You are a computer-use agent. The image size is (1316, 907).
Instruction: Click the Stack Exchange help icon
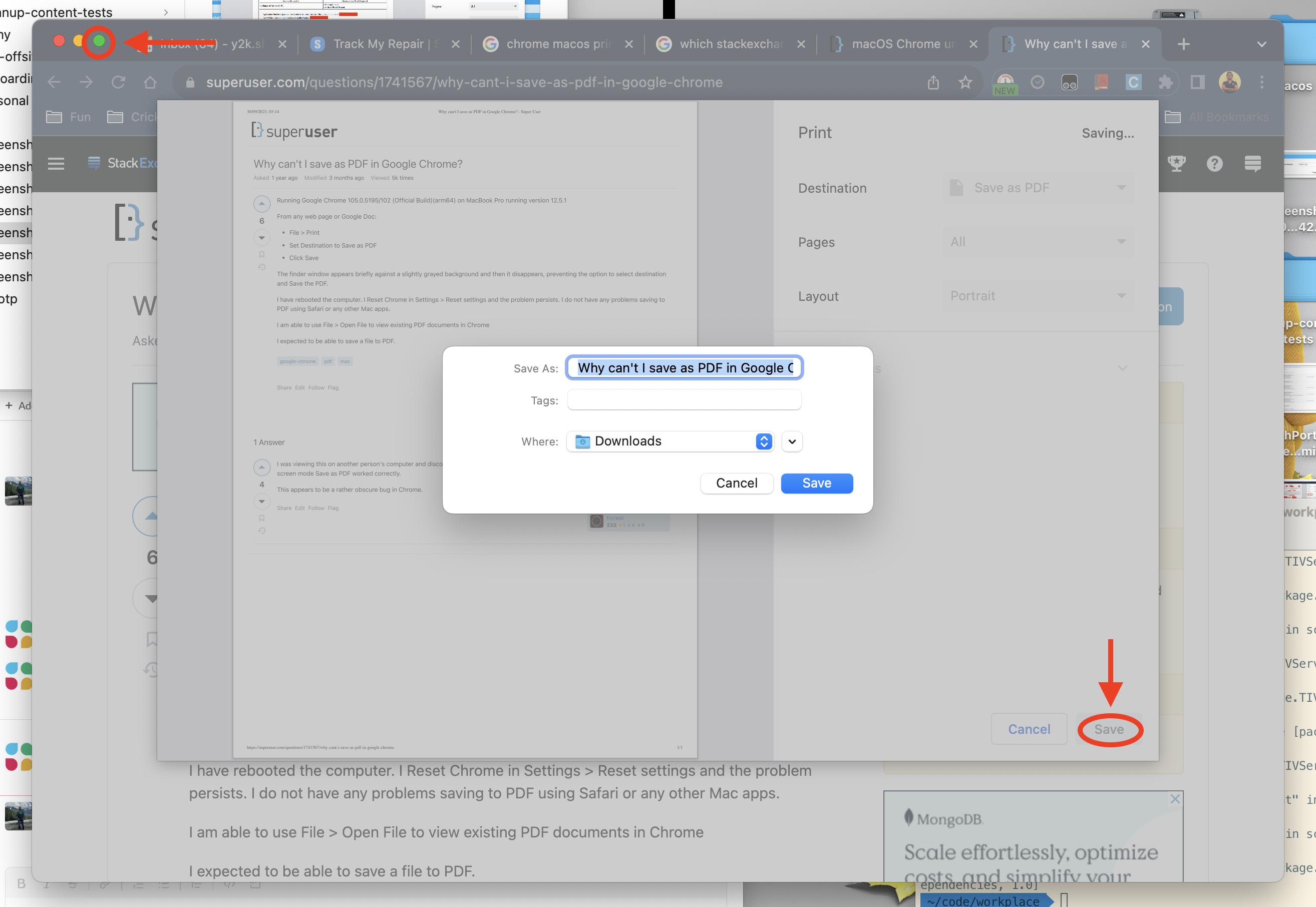(1214, 164)
